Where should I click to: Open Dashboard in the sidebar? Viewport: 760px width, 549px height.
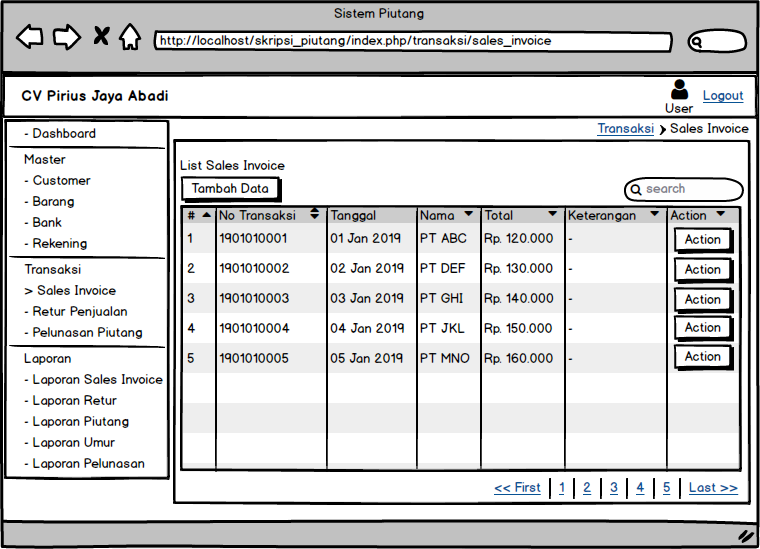coord(60,134)
